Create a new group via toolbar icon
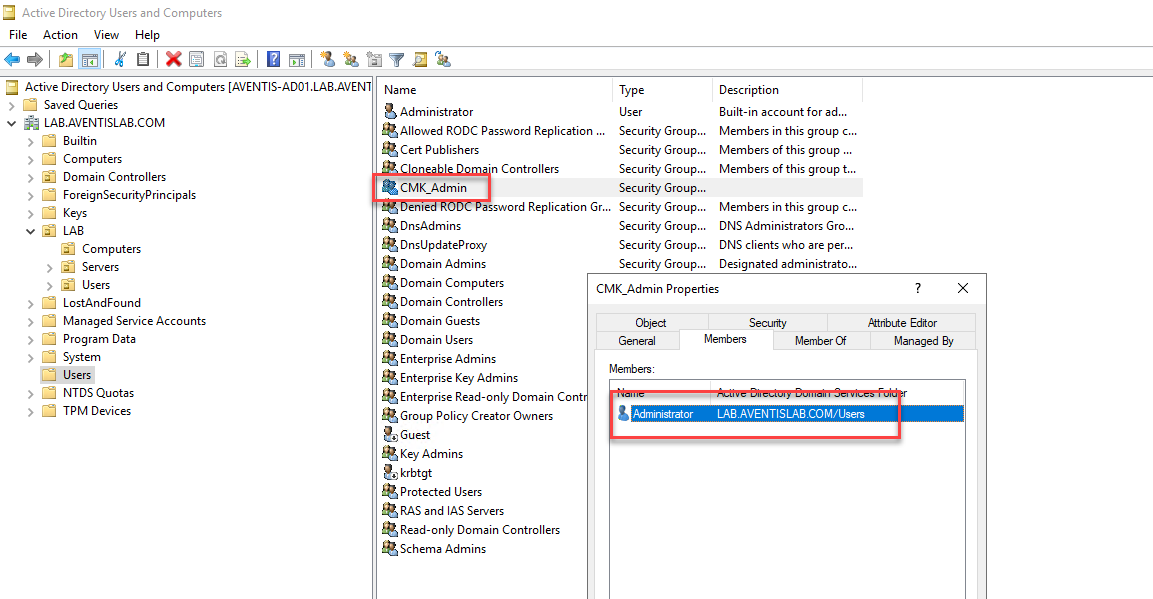Viewport: 1153px width, 599px height. (349, 59)
